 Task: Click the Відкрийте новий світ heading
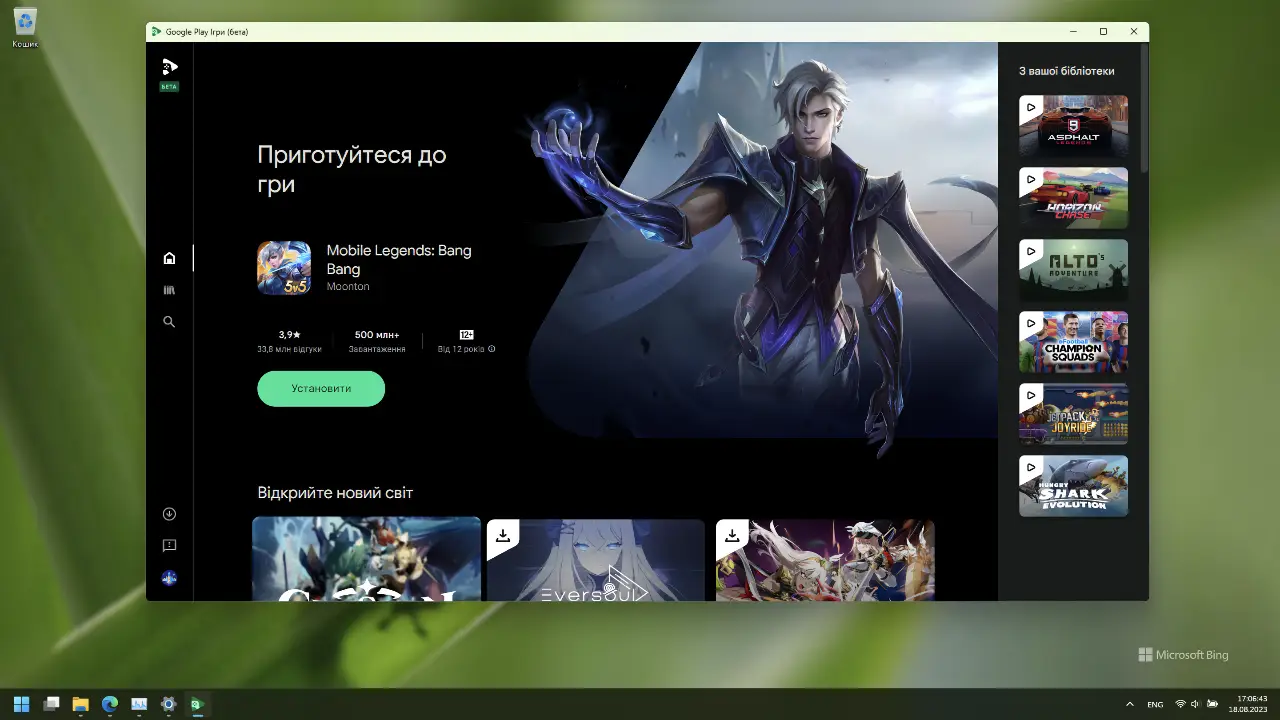tap(335, 493)
